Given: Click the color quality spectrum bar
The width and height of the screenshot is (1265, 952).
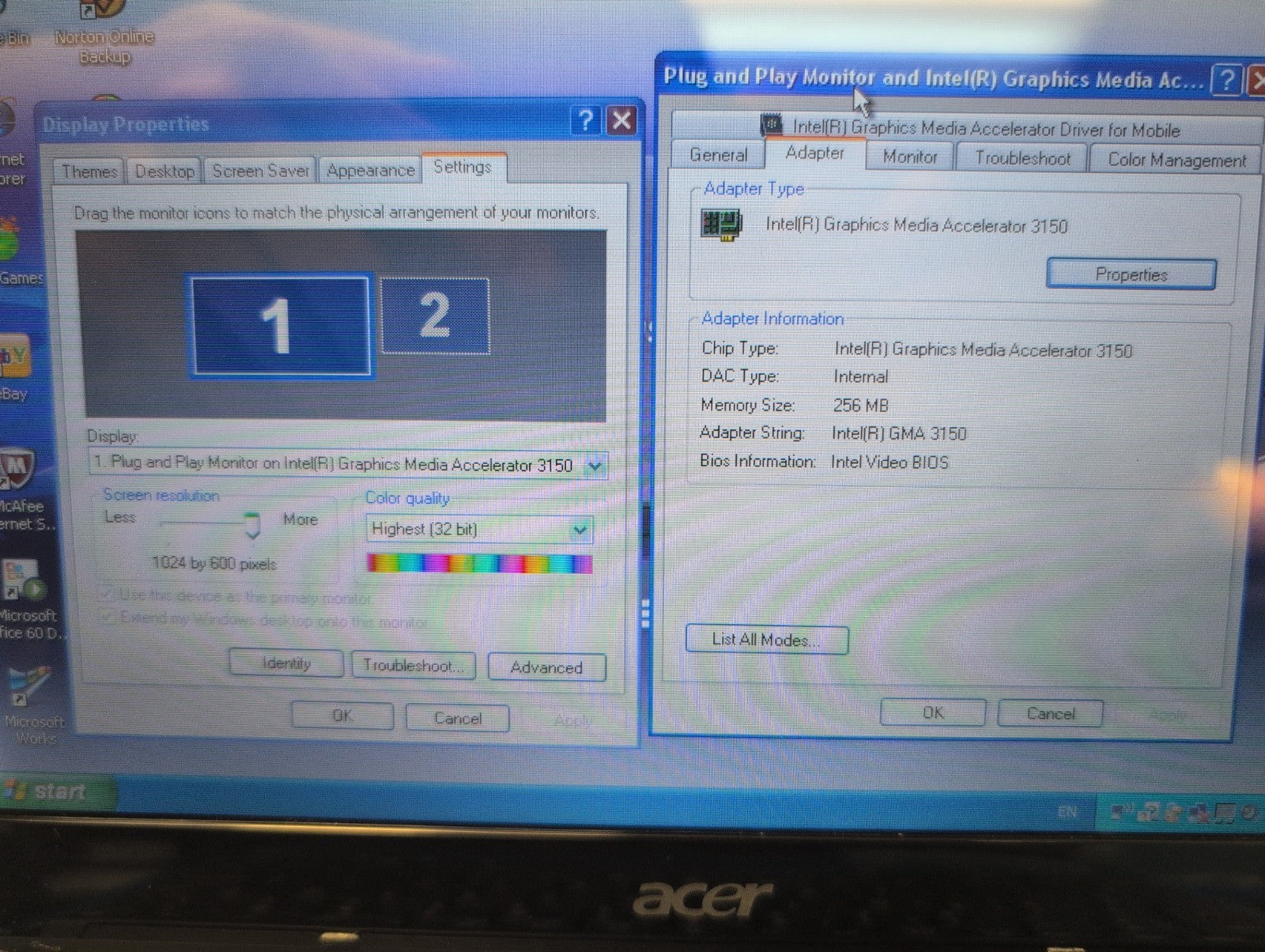Looking at the screenshot, I should 479,564.
